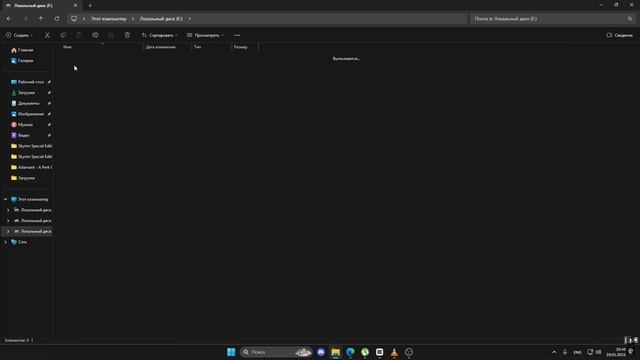Click Этот компьютер breadcrumb segment

(x=108, y=19)
